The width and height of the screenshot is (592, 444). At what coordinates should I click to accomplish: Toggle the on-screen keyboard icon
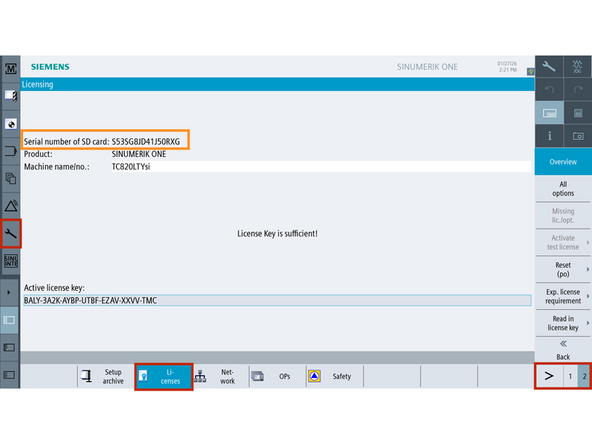tap(549, 113)
